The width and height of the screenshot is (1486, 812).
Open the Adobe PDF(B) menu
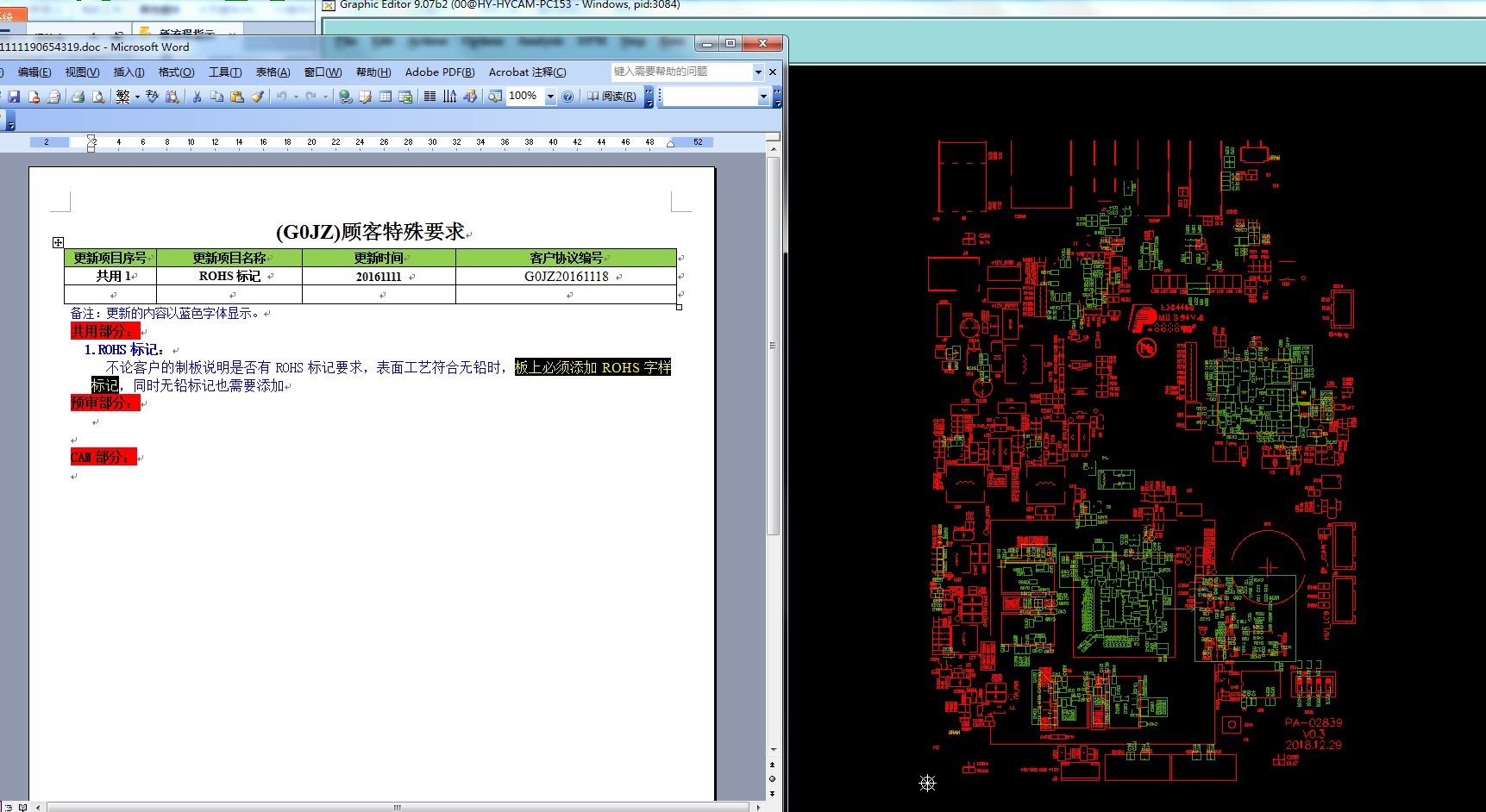440,72
